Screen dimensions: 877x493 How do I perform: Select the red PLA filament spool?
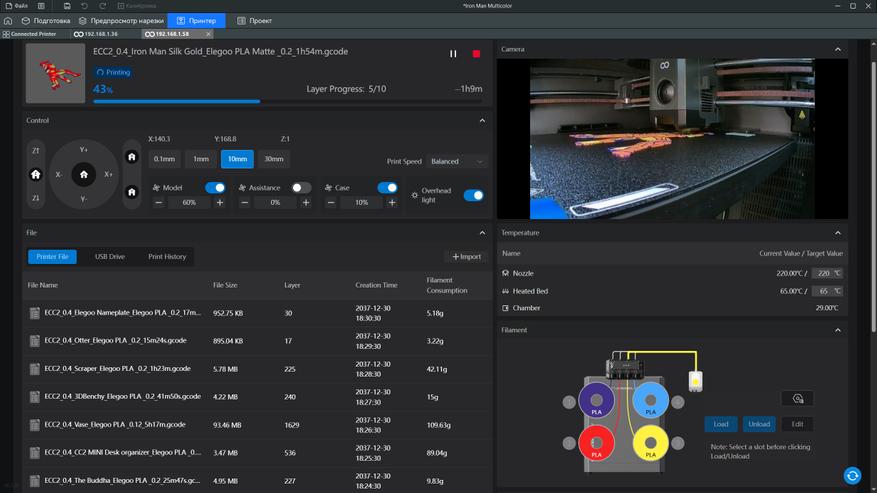597,444
